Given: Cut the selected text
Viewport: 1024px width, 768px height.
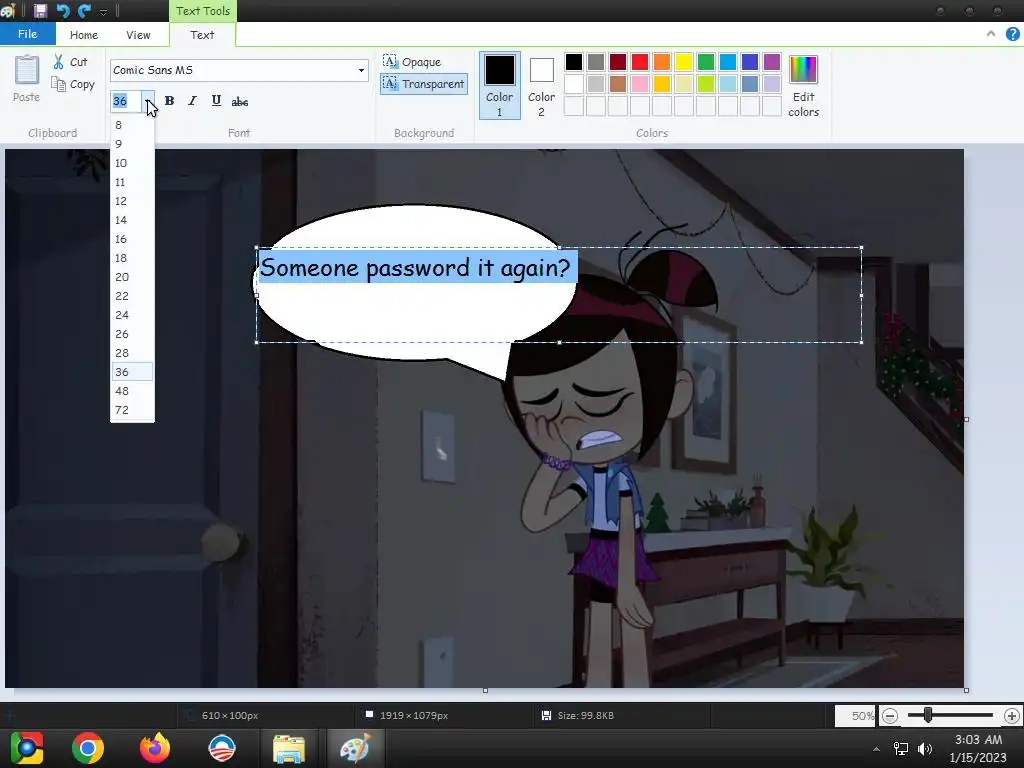Looking at the screenshot, I should [x=71, y=62].
